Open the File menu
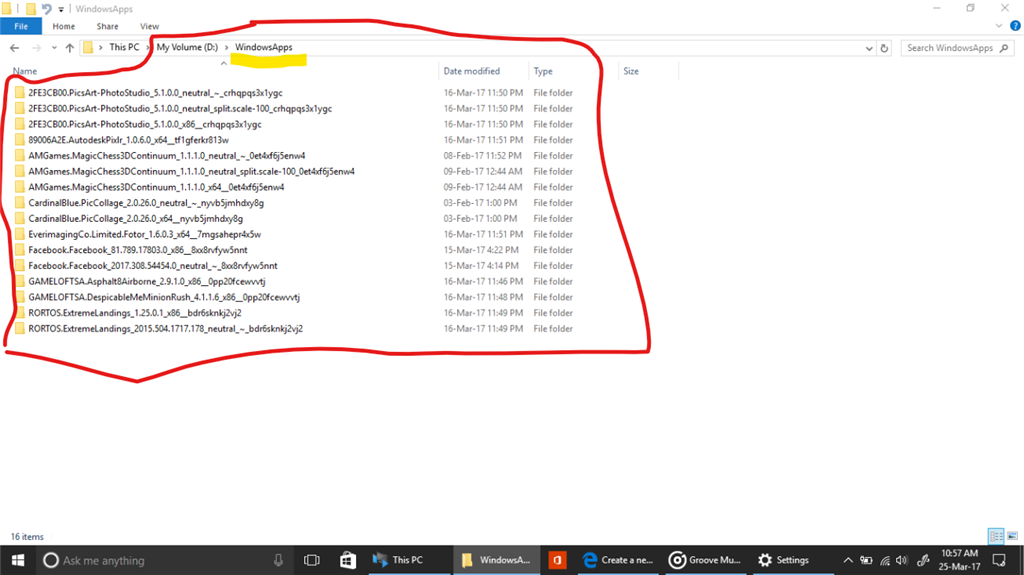The width and height of the screenshot is (1024, 575). pyautogui.click(x=21, y=26)
